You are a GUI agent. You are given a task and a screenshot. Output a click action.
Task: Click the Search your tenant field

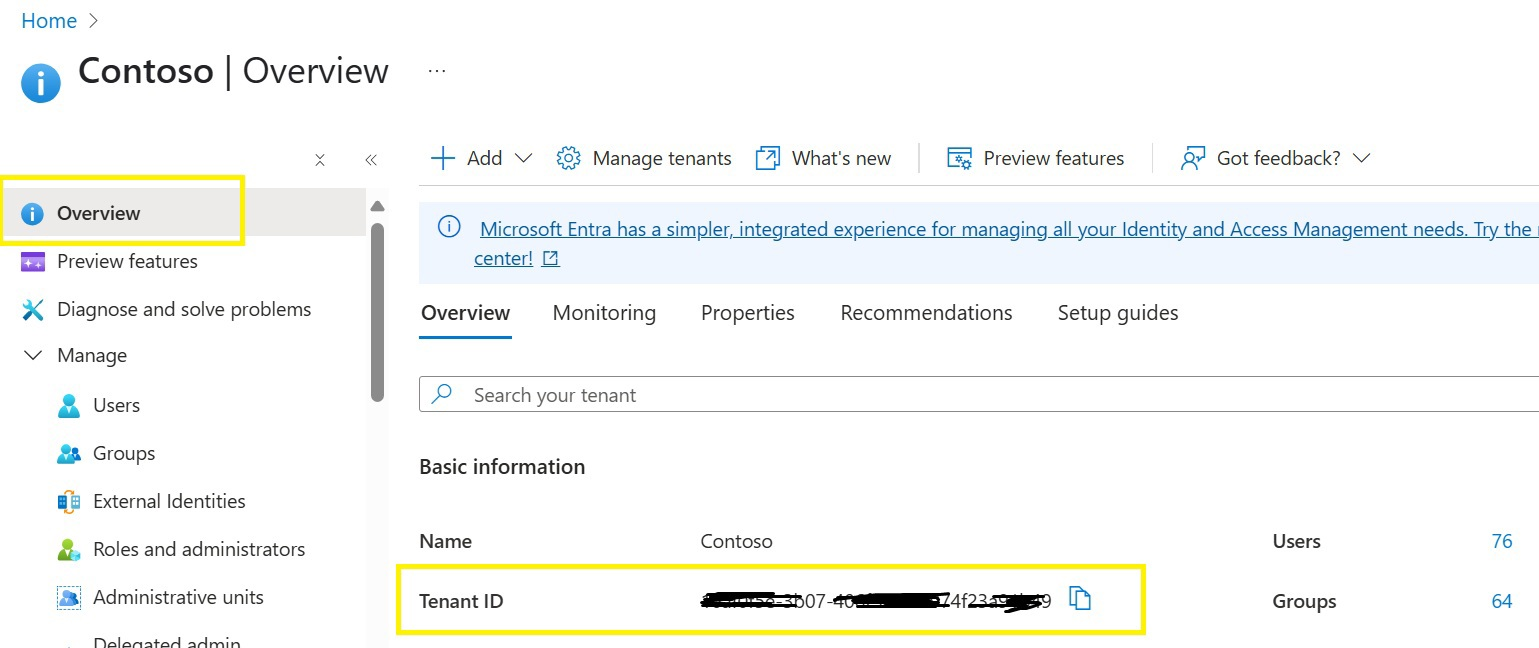pyautogui.click(x=978, y=395)
